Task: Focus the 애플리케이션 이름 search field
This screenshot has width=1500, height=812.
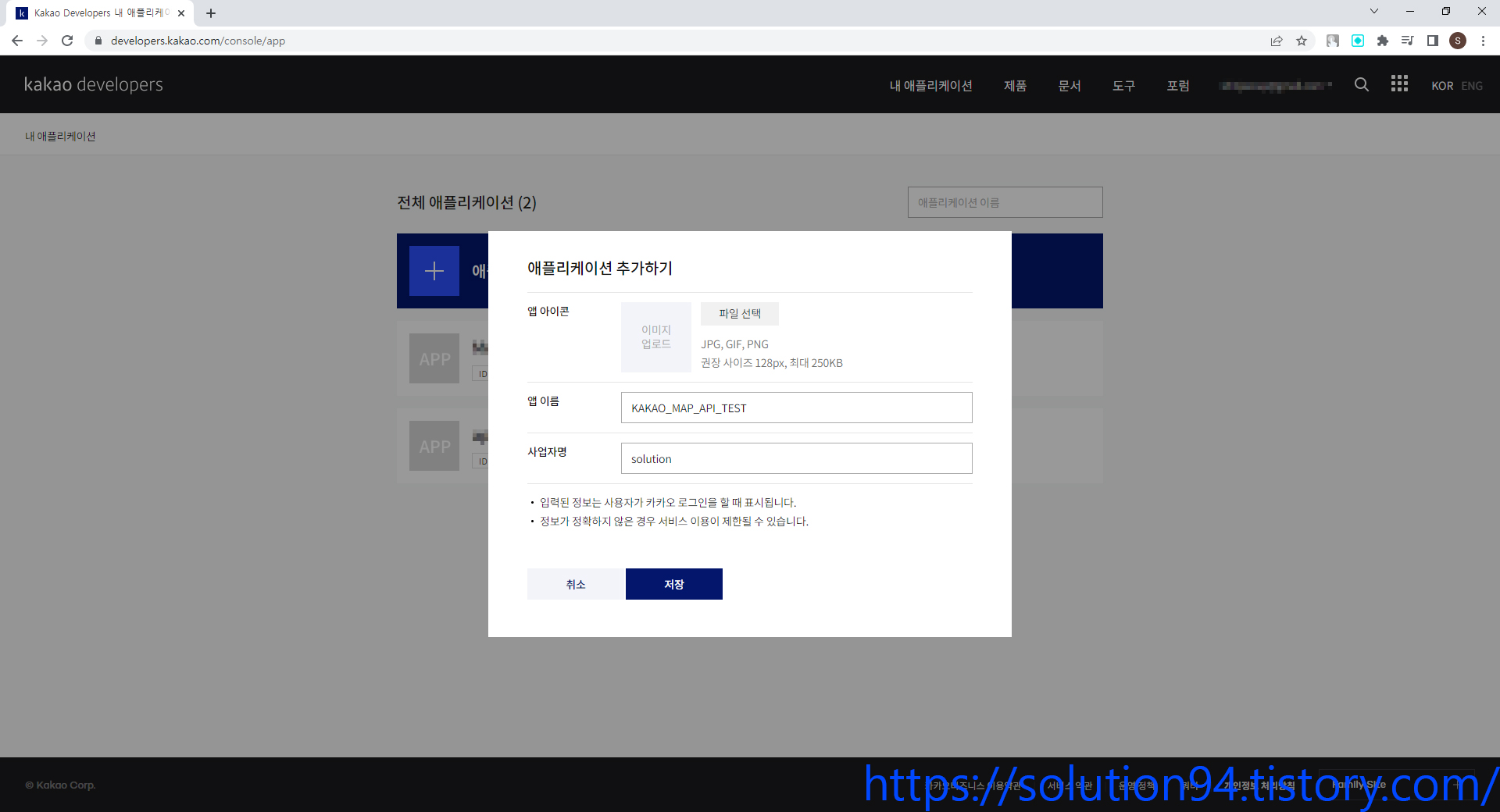Action: (1005, 202)
